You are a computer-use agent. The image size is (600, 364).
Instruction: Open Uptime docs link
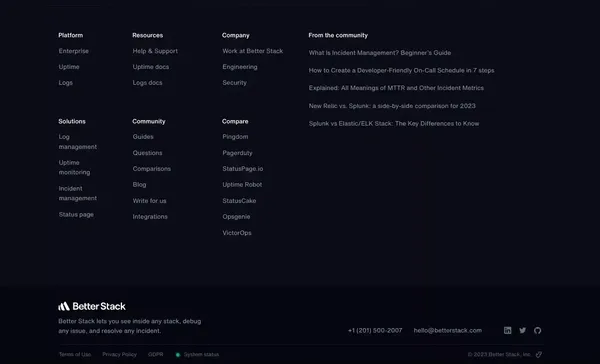[151, 67]
